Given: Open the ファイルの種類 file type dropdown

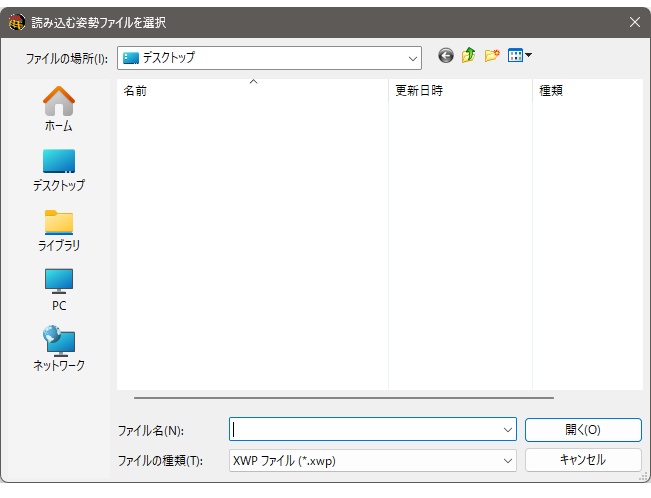Looking at the screenshot, I should click(x=507, y=461).
